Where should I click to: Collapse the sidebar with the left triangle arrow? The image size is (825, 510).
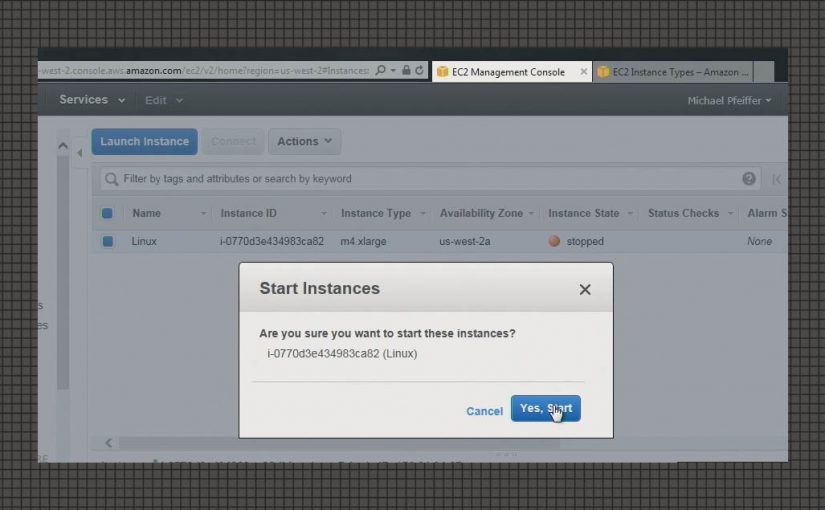click(x=79, y=153)
